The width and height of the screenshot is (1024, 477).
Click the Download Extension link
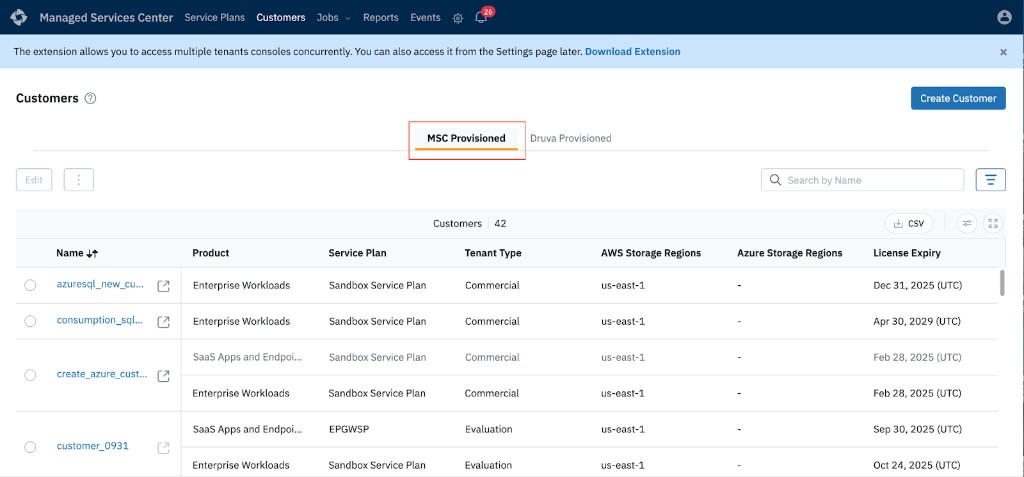(x=633, y=52)
